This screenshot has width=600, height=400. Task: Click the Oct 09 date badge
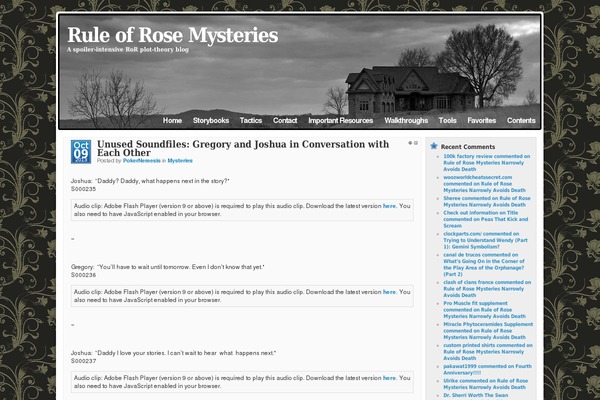pyautogui.click(x=81, y=152)
